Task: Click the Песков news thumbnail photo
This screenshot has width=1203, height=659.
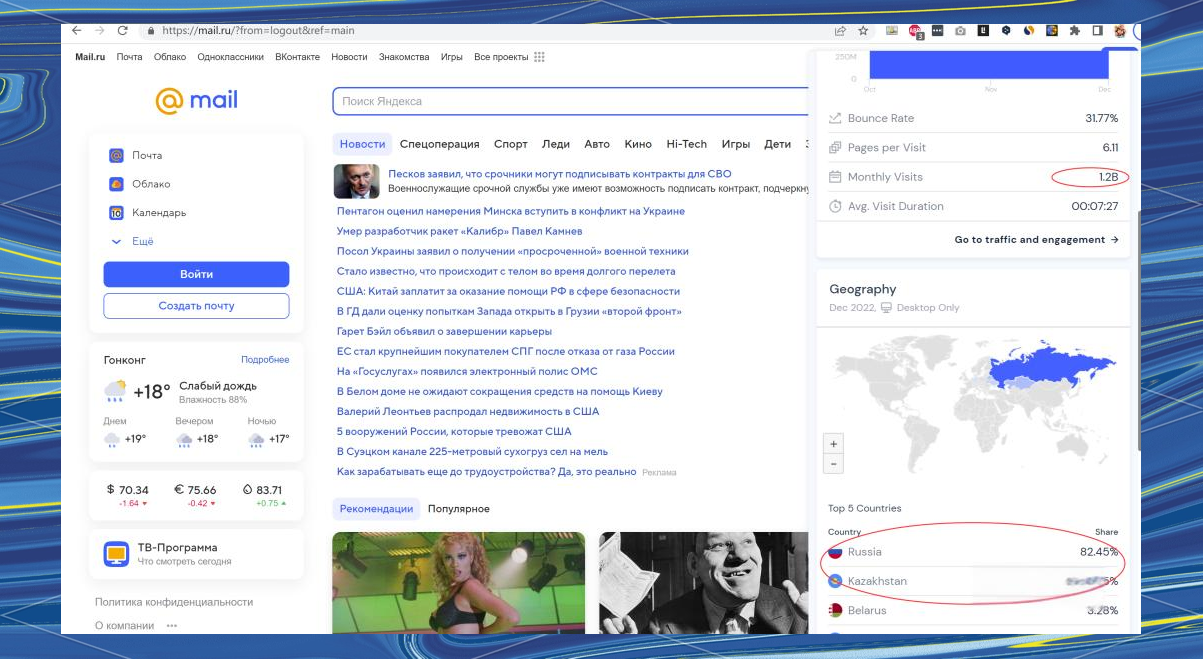Action: 356,181
